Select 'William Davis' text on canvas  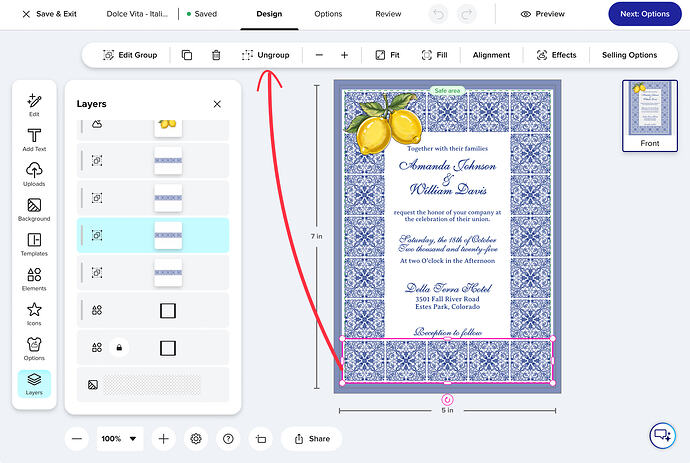tap(448, 190)
